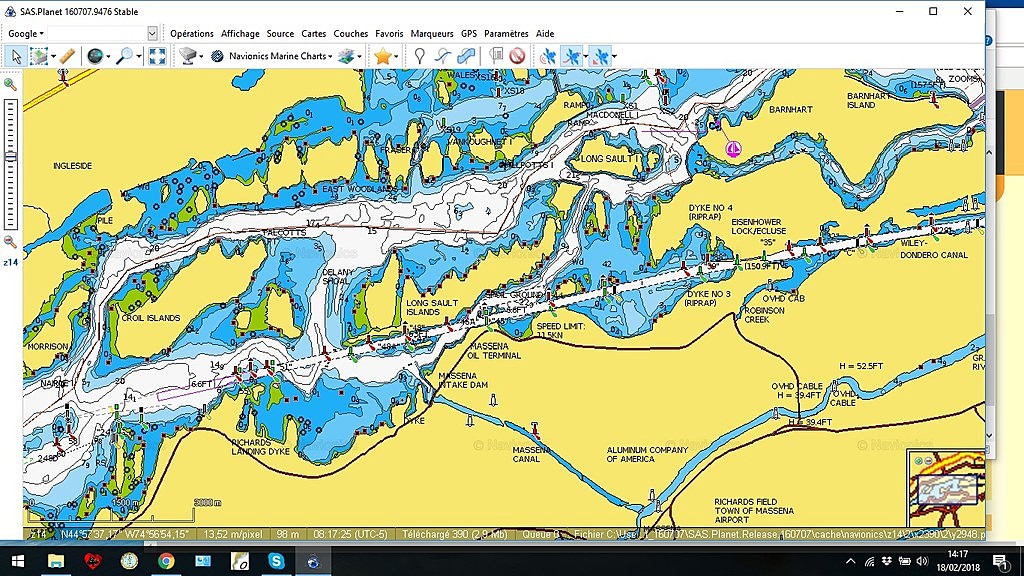This screenshot has width=1024, height=576.
Task: Open the search history combo arrow
Action: click(152, 33)
